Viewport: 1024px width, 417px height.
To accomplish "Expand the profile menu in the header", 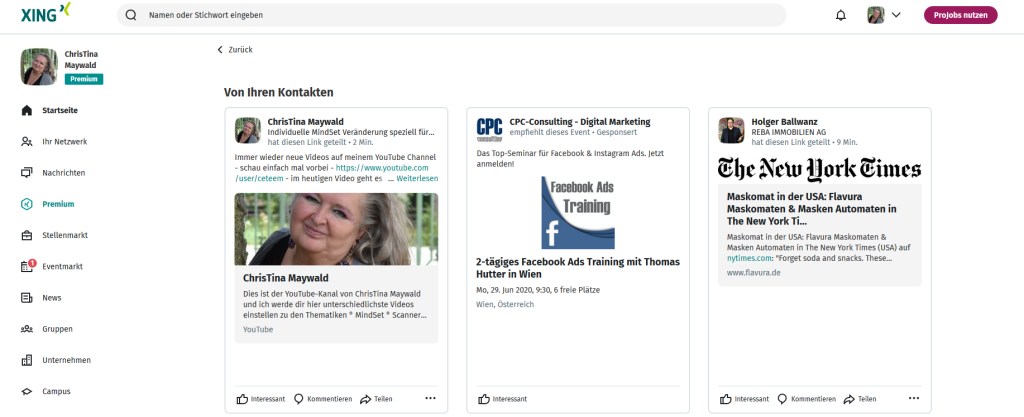I will tap(884, 15).
